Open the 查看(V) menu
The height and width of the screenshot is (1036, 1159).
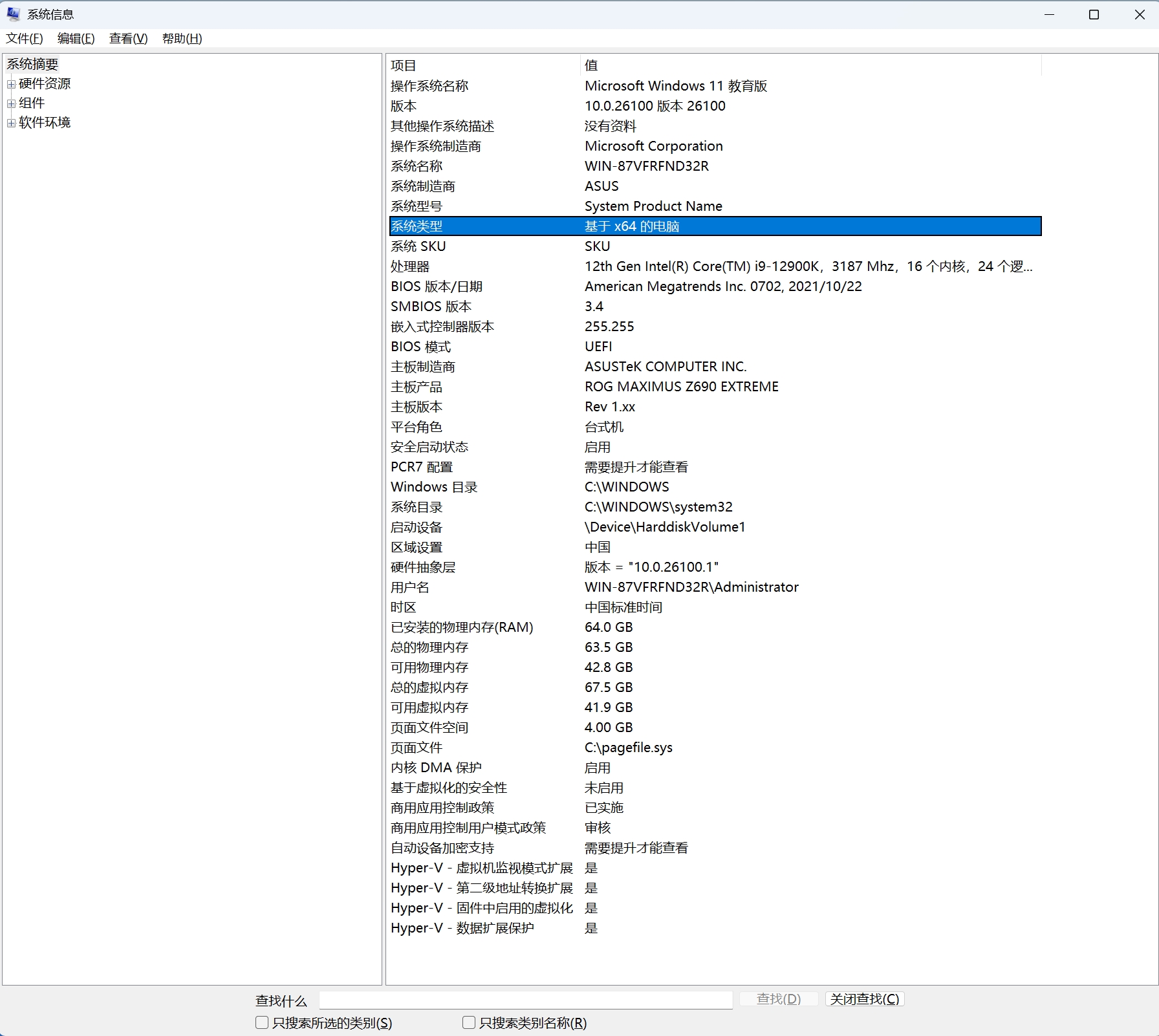pyautogui.click(x=128, y=39)
